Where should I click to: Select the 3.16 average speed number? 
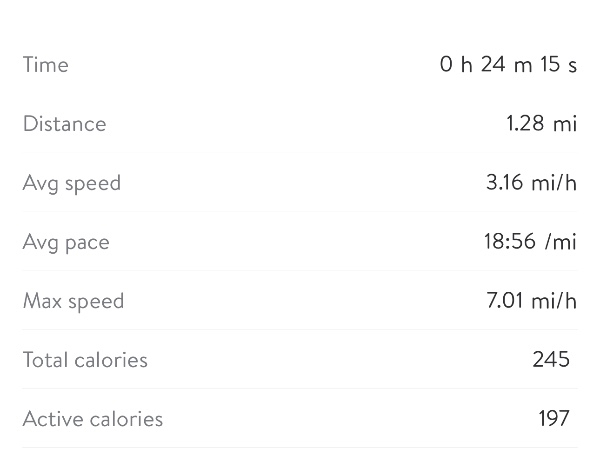coord(505,183)
